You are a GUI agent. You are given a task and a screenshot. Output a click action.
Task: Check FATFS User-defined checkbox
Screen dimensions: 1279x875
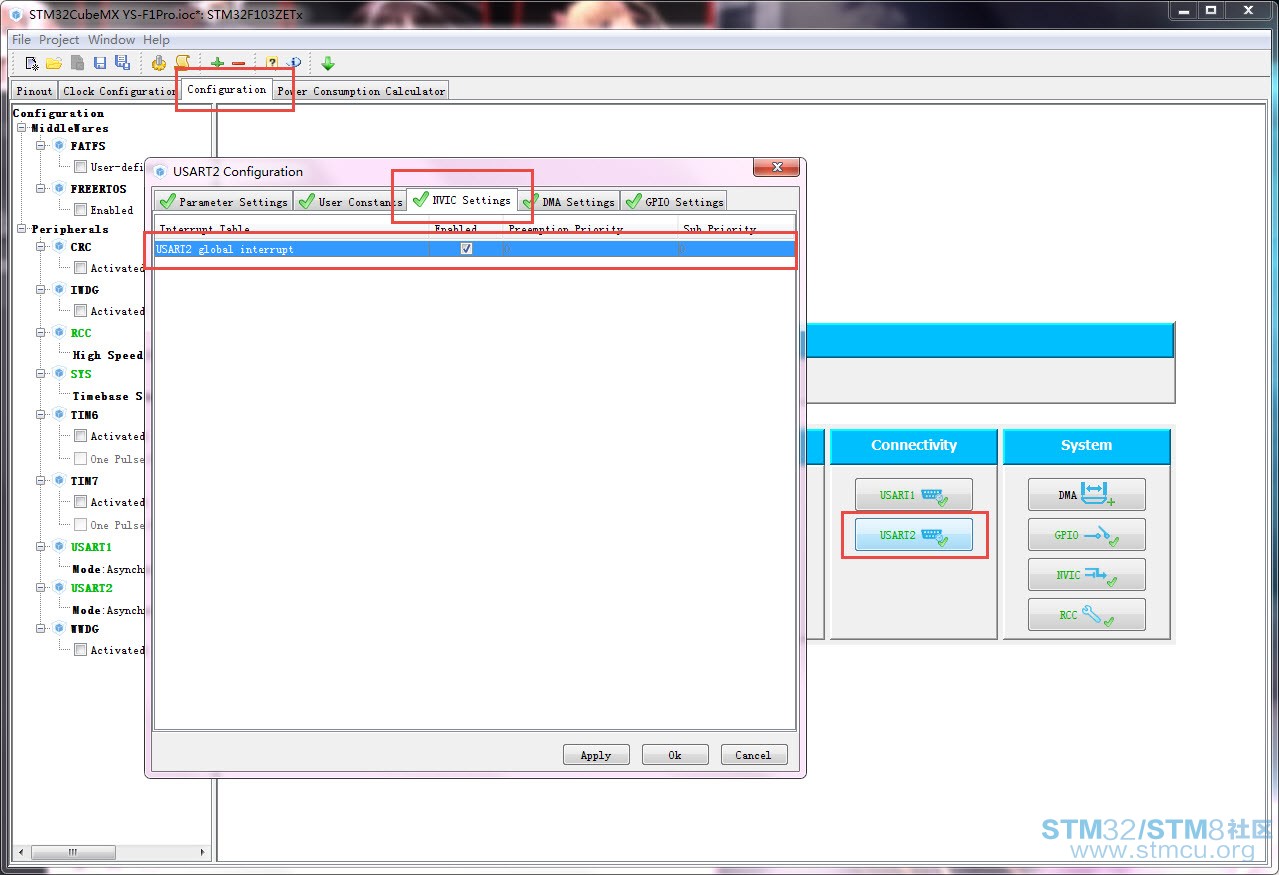point(80,167)
